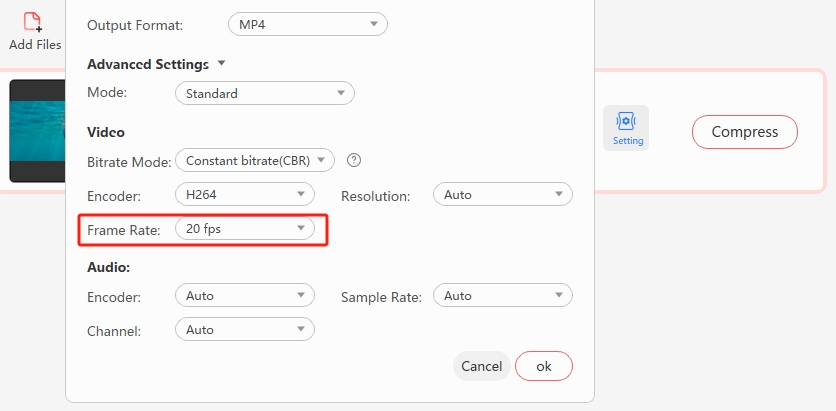Confirm settings with the ok button
Image resolution: width=836 pixels, height=411 pixels.
[x=543, y=366]
